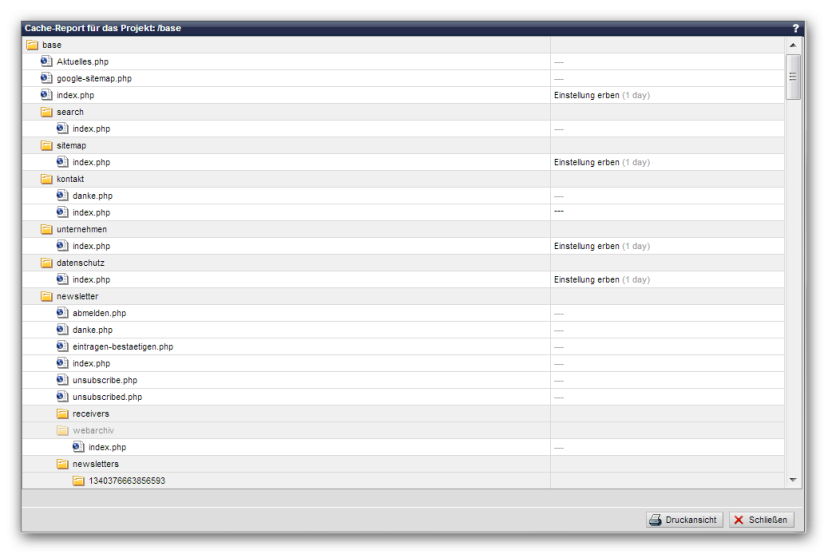The image size is (828, 554).
Task: Select the webarchiv folder label
Action: (x=93, y=430)
